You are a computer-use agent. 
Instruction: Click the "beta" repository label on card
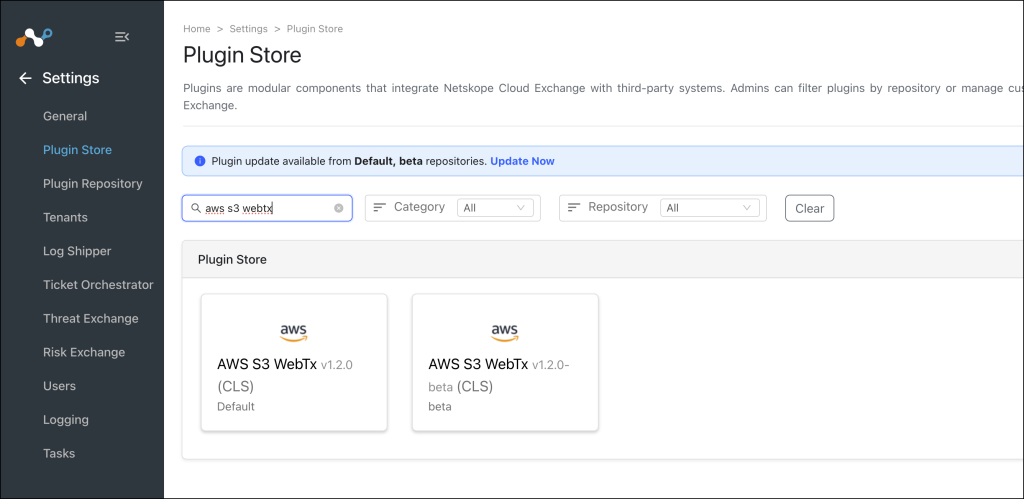pos(440,407)
